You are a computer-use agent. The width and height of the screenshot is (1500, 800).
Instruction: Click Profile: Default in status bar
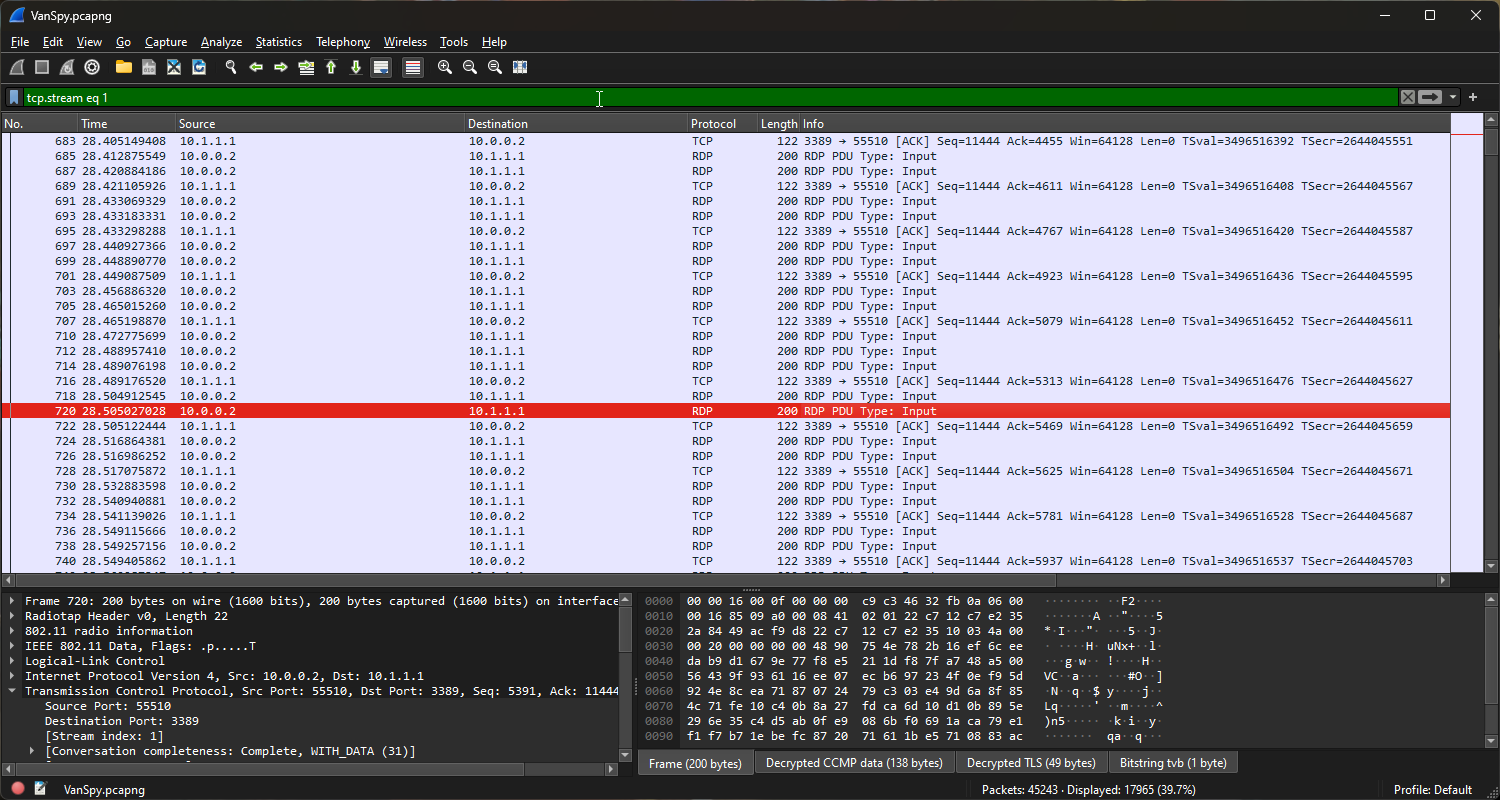[x=1433, y=789]
